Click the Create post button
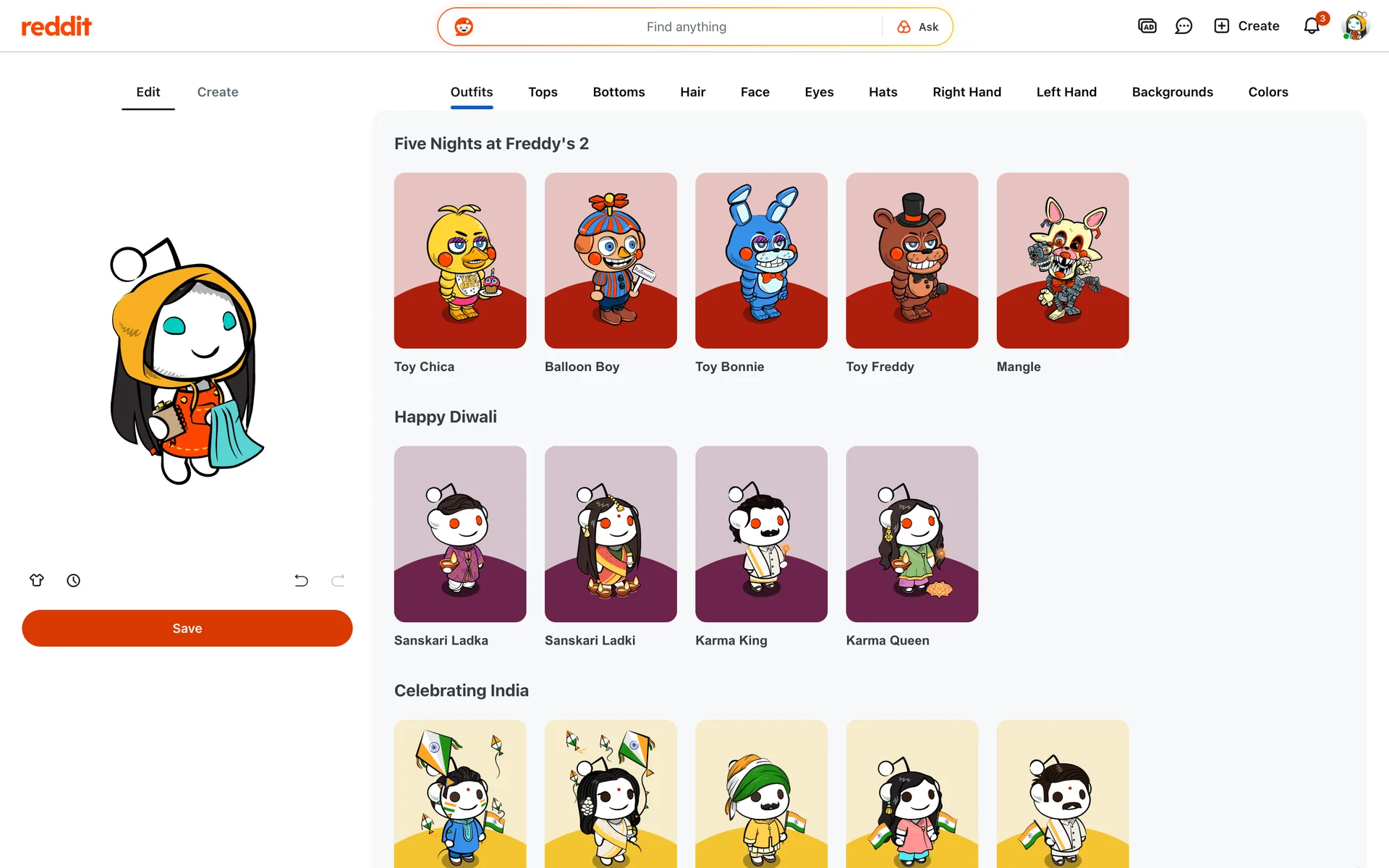The height and width of the screenshot is (868, 1389). pyautogui.click(x=1246, y=26)
